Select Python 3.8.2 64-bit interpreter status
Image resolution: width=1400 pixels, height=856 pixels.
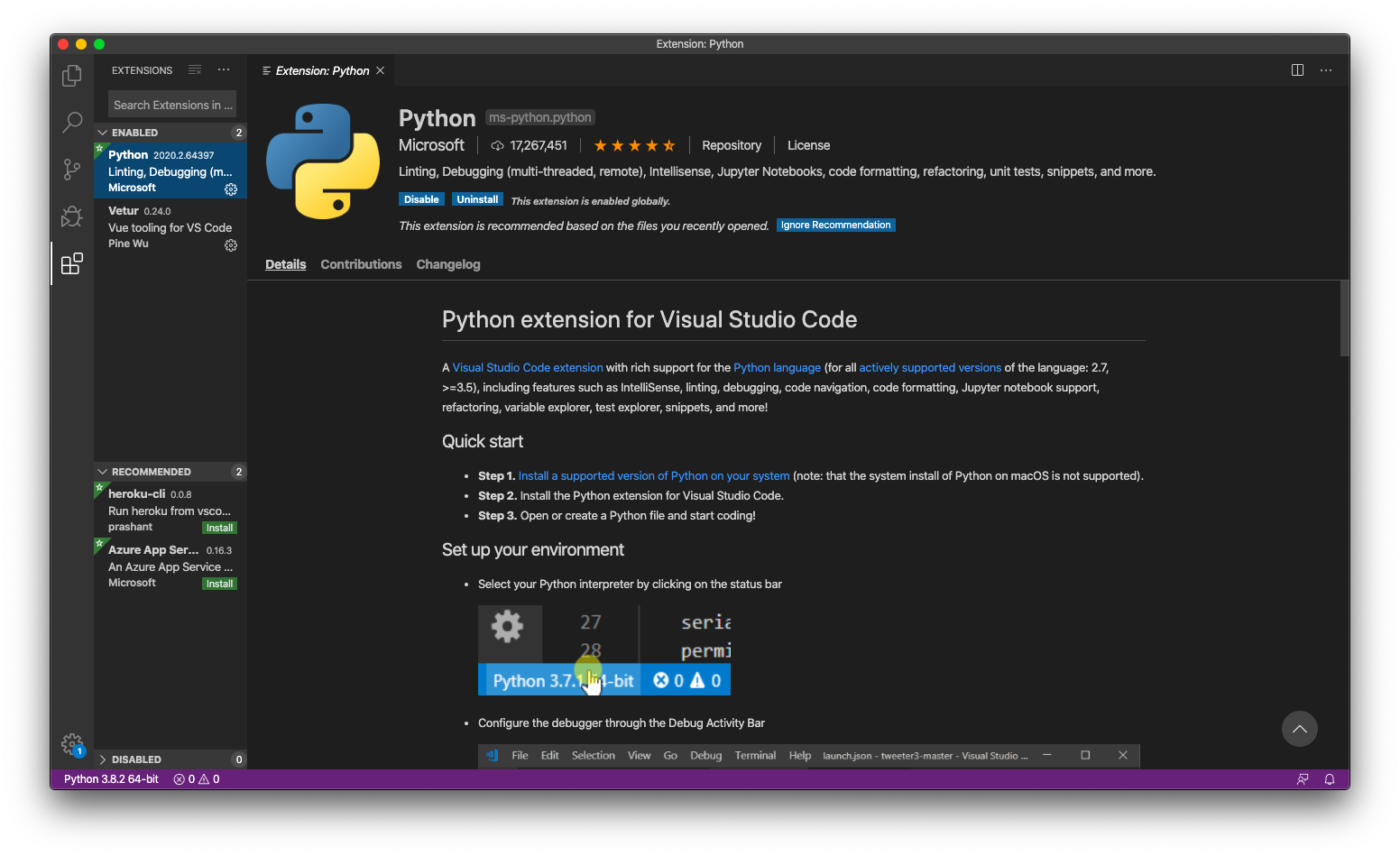(111, 779)
